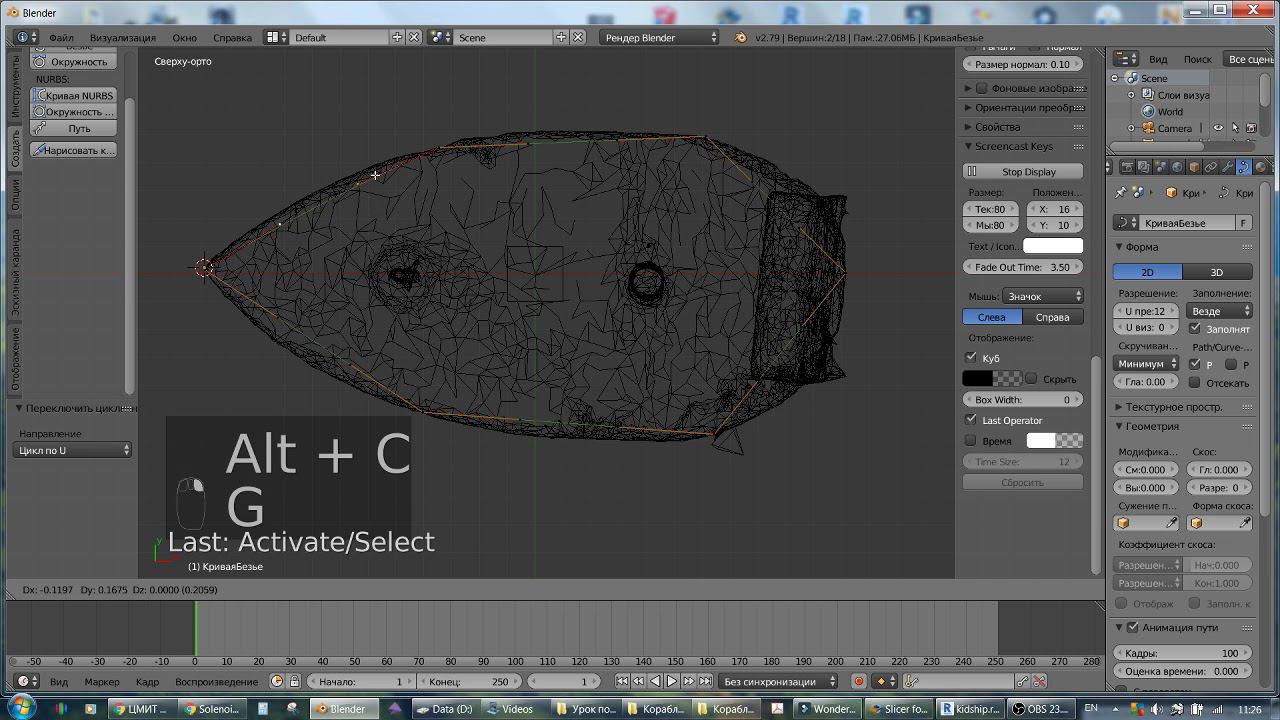Click the Blender logo in info bar

coord(740,37)
